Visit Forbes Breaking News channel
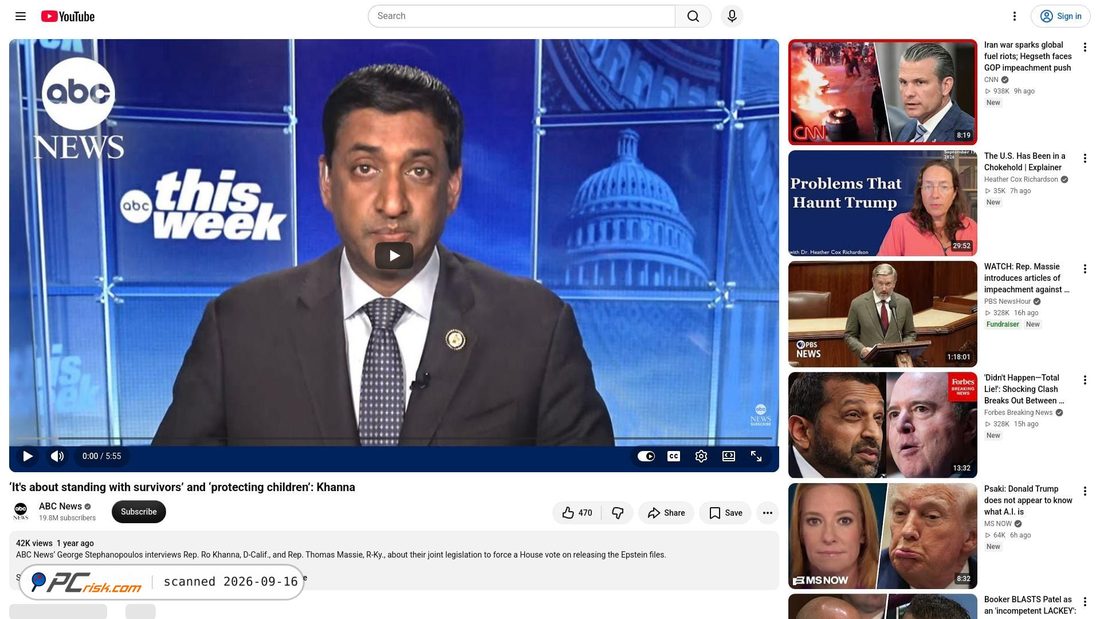Screen dimensions: 1100x619 coord(1018,413)
